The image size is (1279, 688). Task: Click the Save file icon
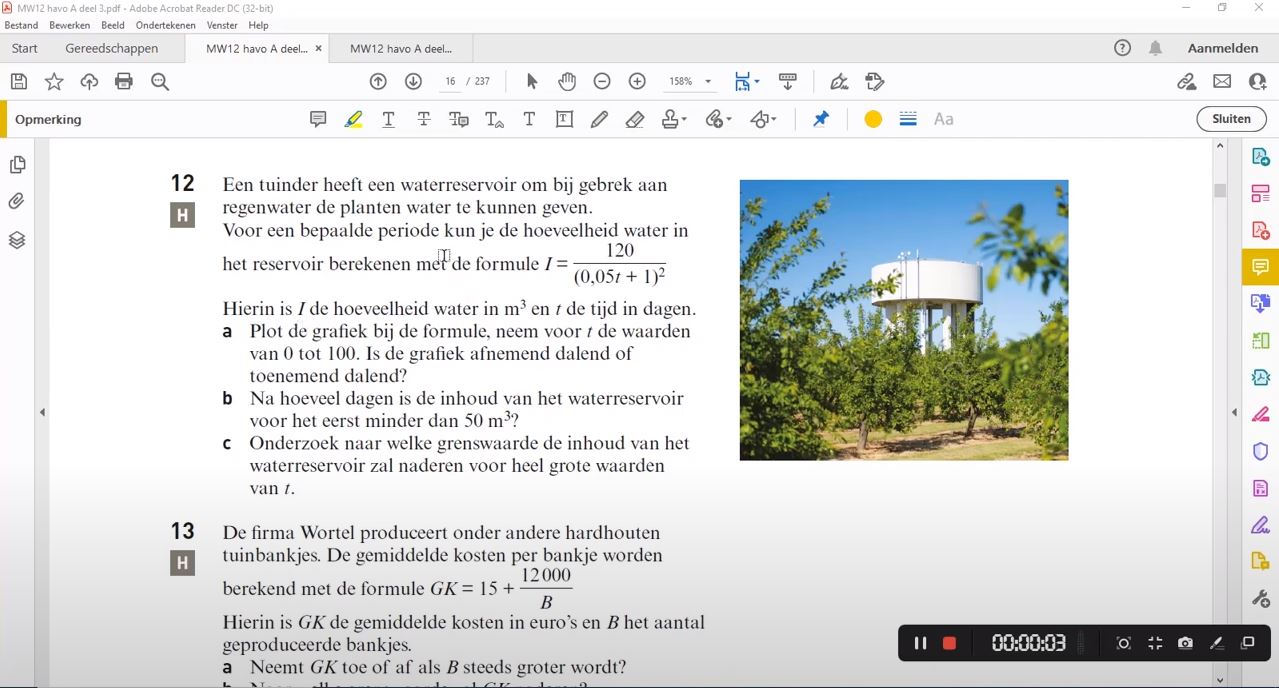coord(19,82)
